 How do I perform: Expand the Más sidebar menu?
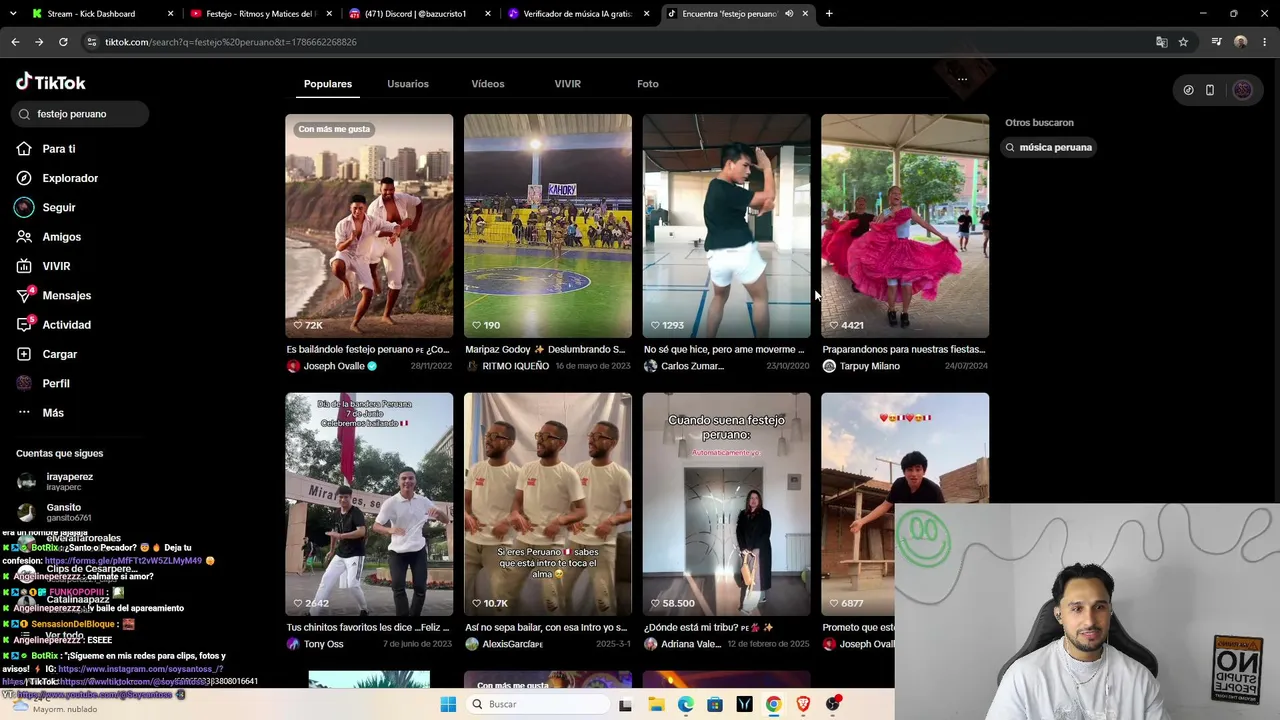52,413
